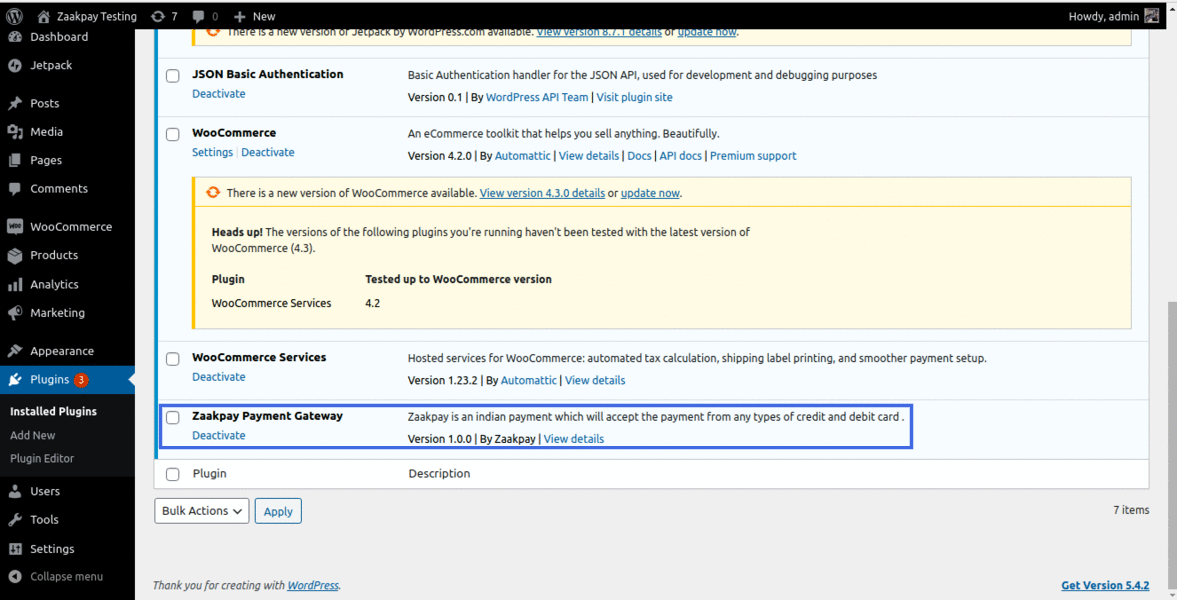
Task: Open WordPress API Team author link
Action: [537, 97]
